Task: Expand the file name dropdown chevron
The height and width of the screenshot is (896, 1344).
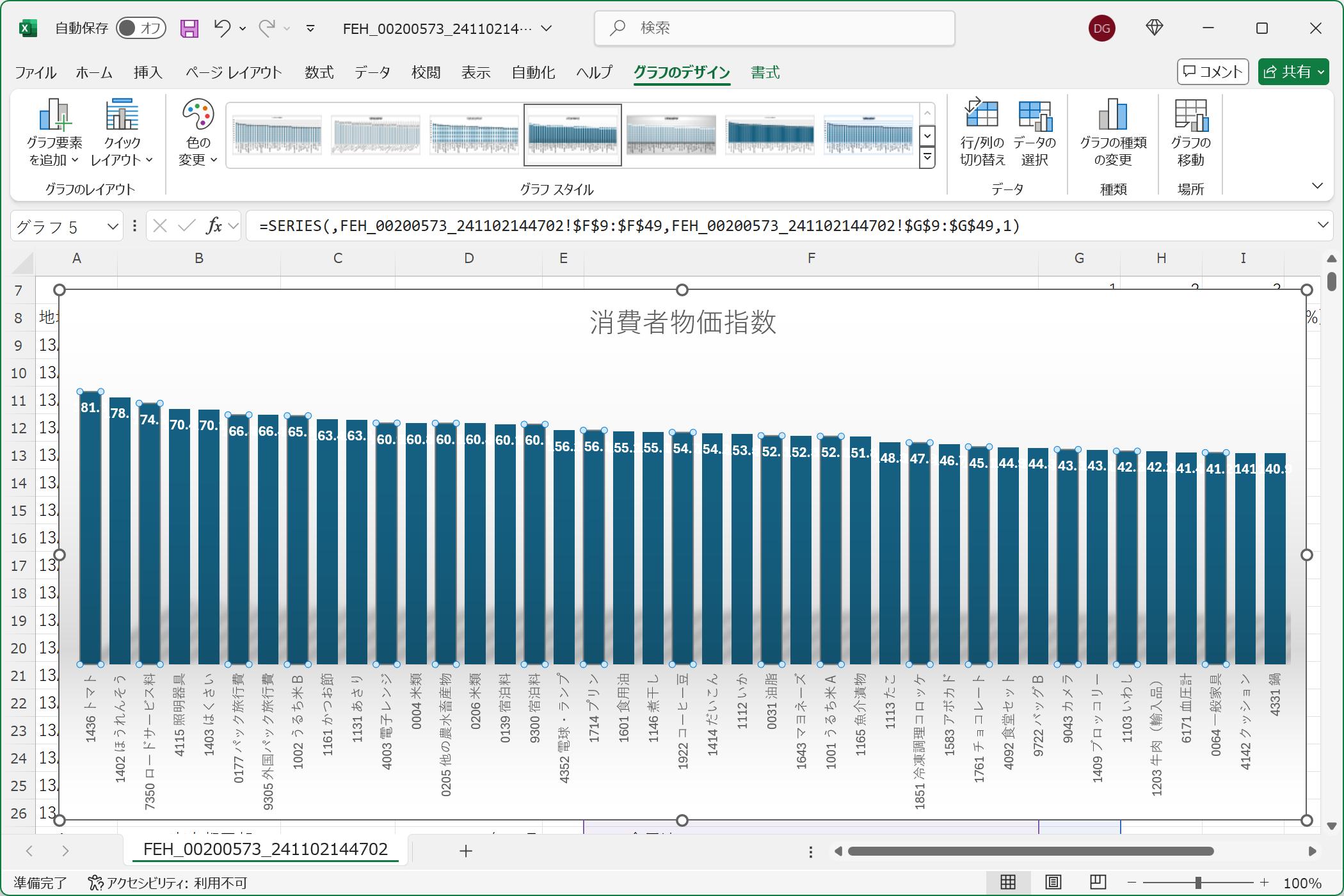Action: pyautogui.click(x=547, y=28)
